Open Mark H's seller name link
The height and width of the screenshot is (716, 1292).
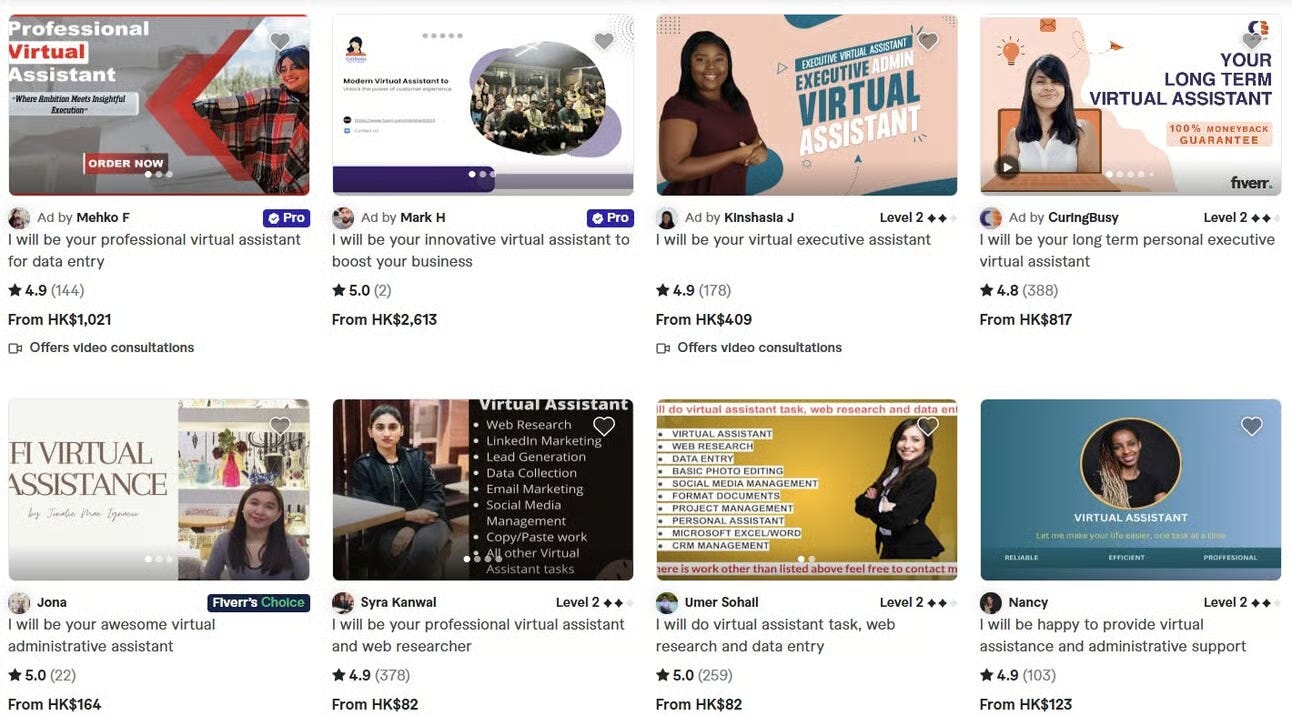coord(423,217)
